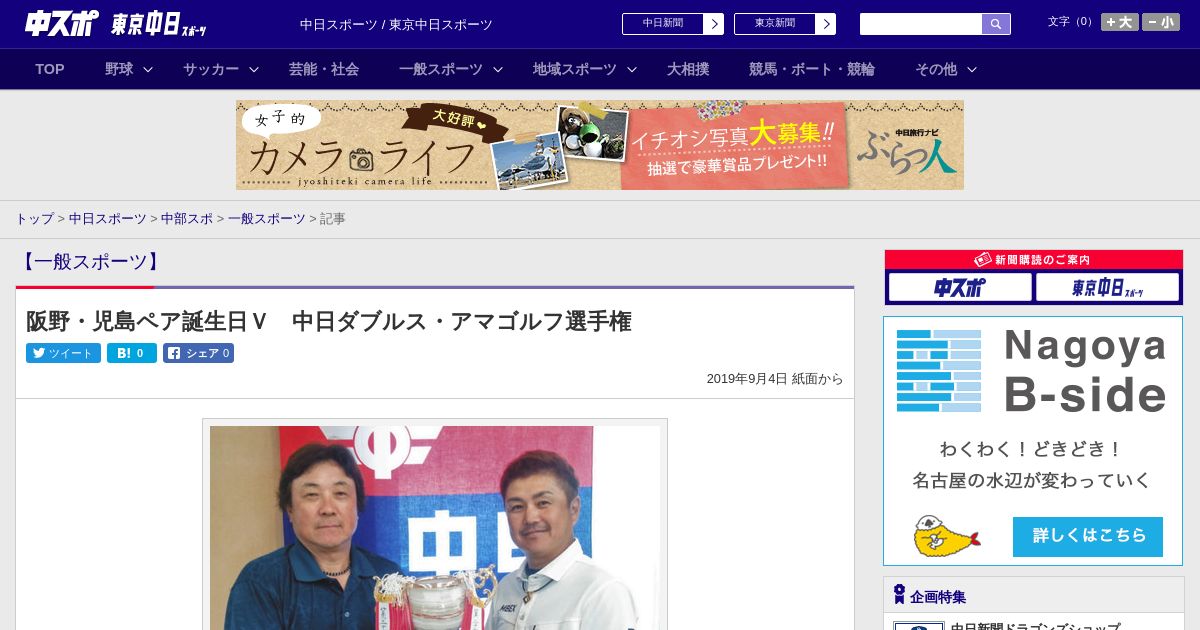Expand the 野球 dropdown chevron
This screenshot has height=630, width=1200.
pos(148,69)
